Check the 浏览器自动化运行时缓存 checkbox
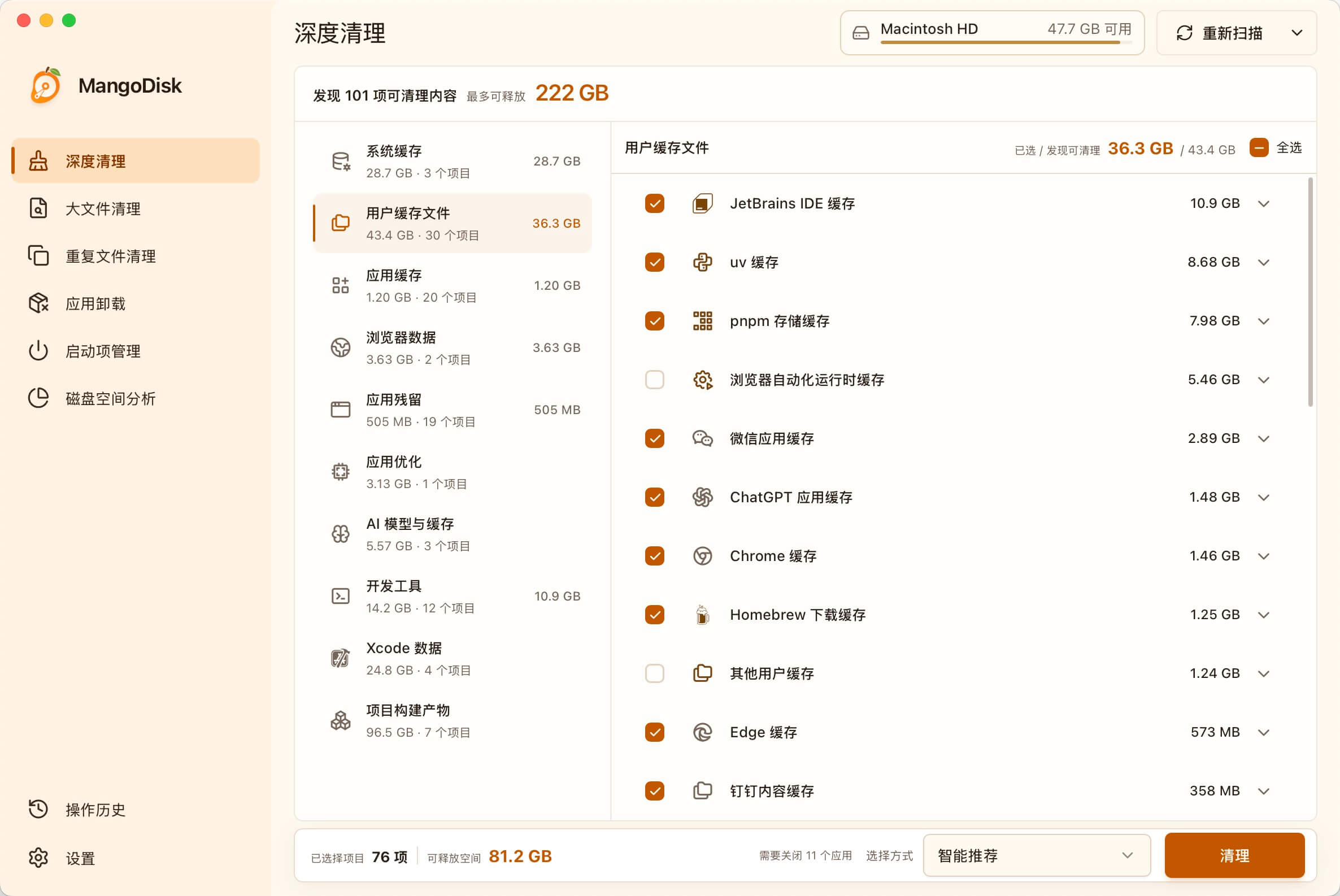The image size is (1340, 896). pyautogui.click(x=654, y=380)
